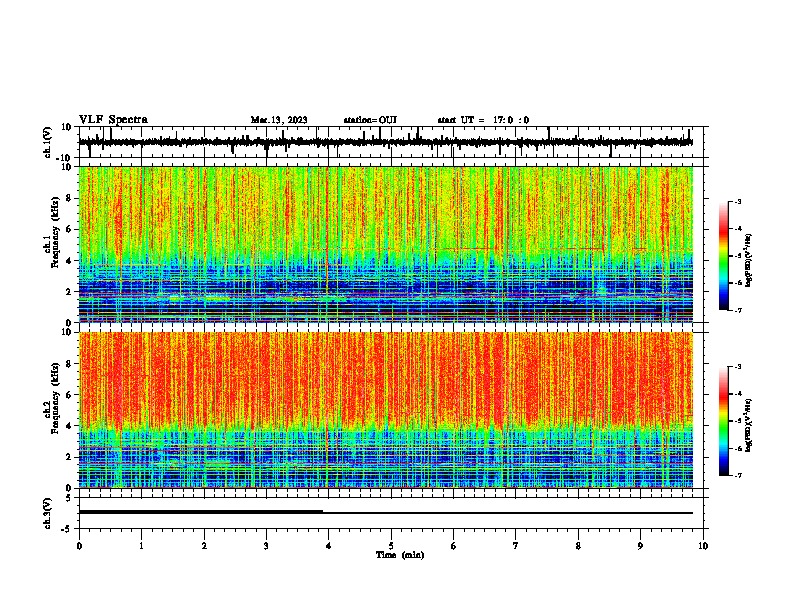The image size is (792, 612).
Task: Click the "-7" tick on ch.1 colorbar
Action: click(737, 310)
